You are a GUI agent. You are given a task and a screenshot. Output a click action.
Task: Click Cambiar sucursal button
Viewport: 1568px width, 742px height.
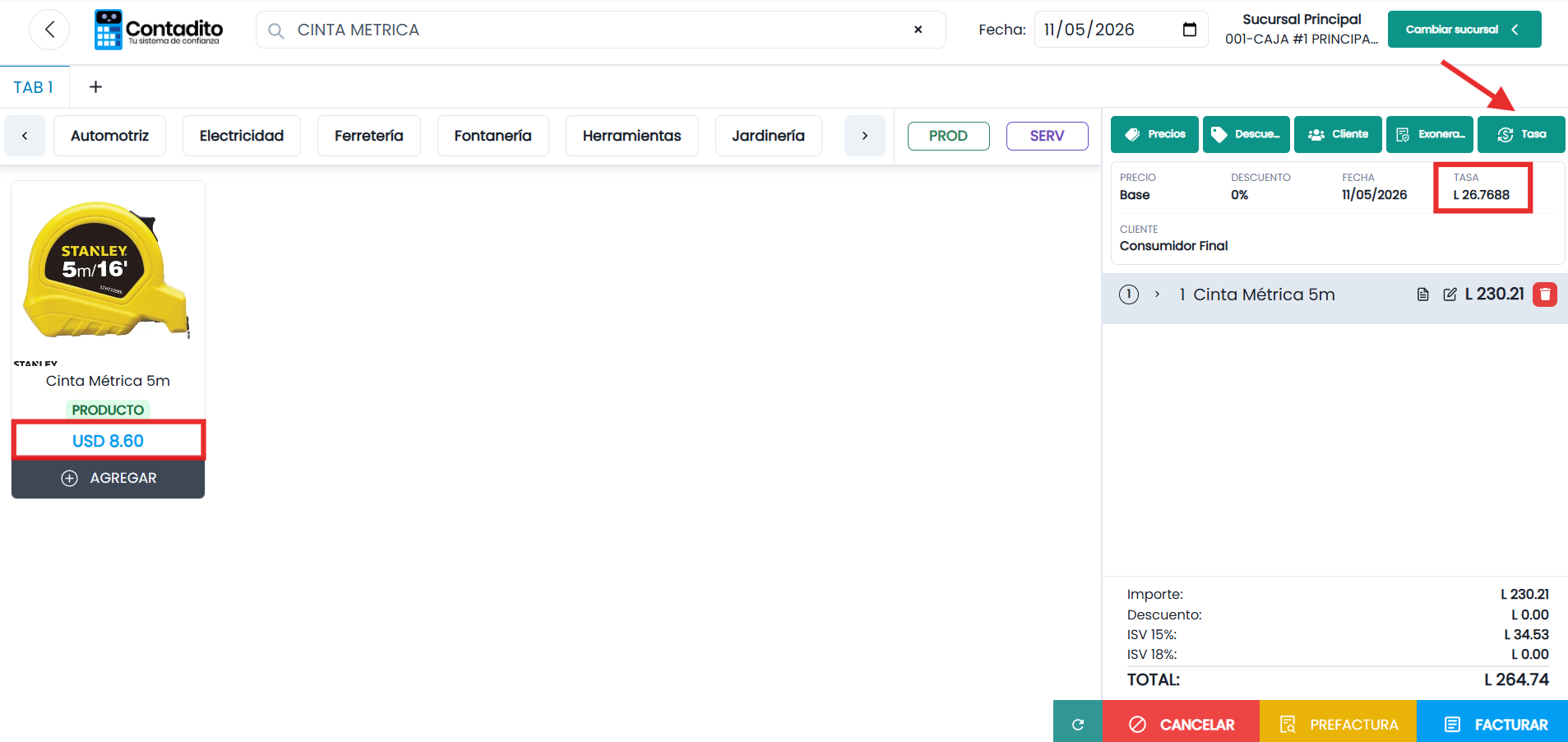1464,30
